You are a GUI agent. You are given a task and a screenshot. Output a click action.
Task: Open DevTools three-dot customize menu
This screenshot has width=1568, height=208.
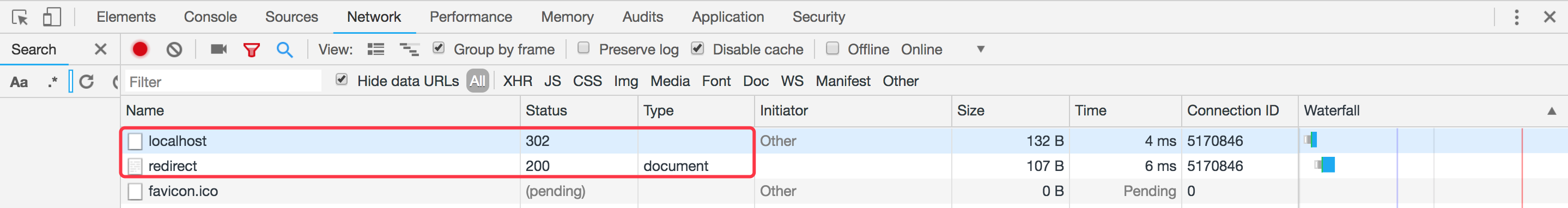tap(1516, 17)
